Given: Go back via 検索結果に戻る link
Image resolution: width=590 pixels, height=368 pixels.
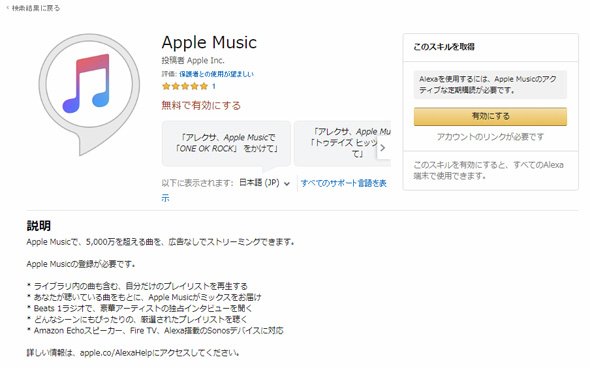Looking at the screenshot, I should [36, 8].
